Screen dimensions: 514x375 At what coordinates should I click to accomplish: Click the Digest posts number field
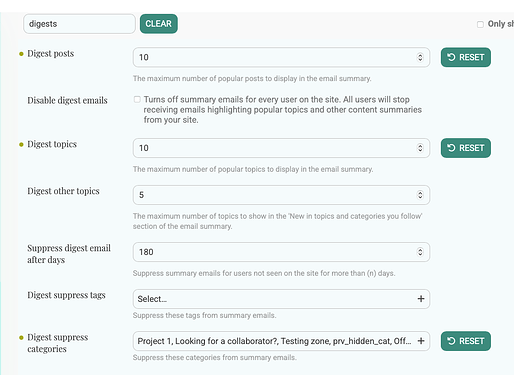[x=281, y=57]
